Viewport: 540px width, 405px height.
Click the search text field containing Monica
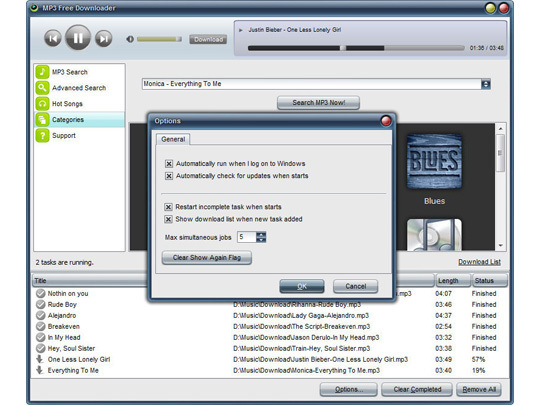point(311,84)
